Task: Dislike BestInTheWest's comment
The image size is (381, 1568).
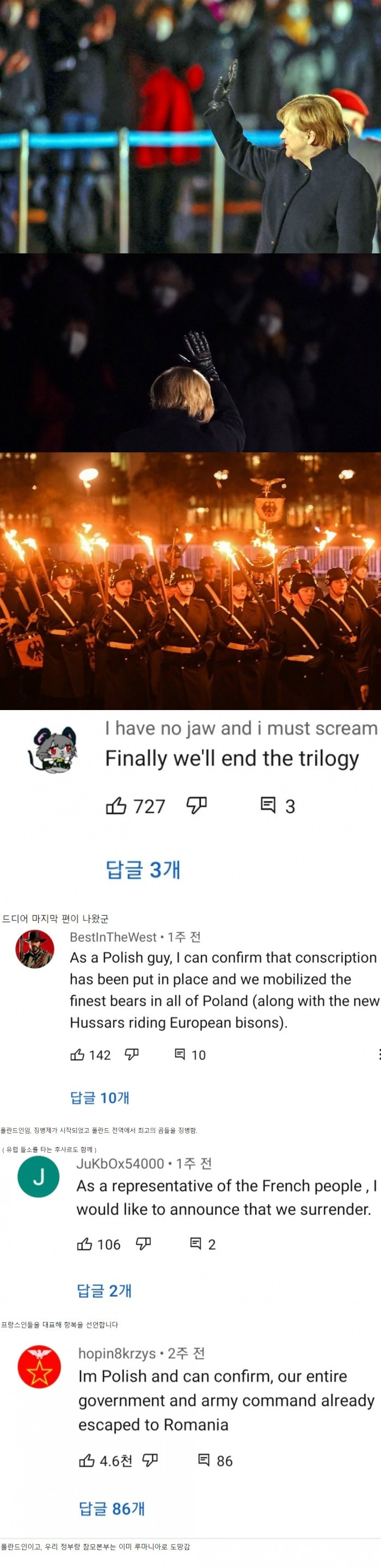Action: (132, 1054)
